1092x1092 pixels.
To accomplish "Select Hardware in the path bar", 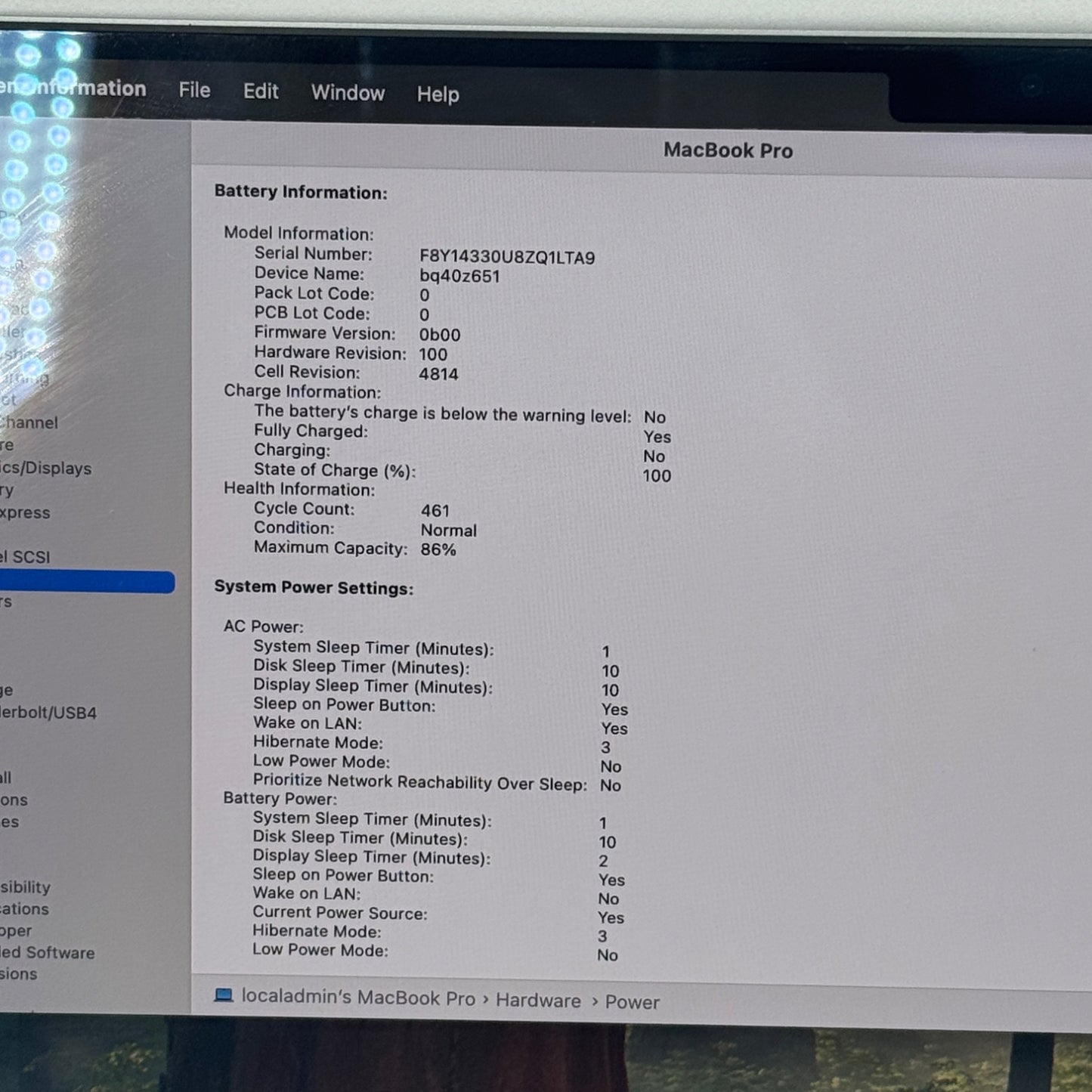I will pyautogui.click(x=538, y=1001).
